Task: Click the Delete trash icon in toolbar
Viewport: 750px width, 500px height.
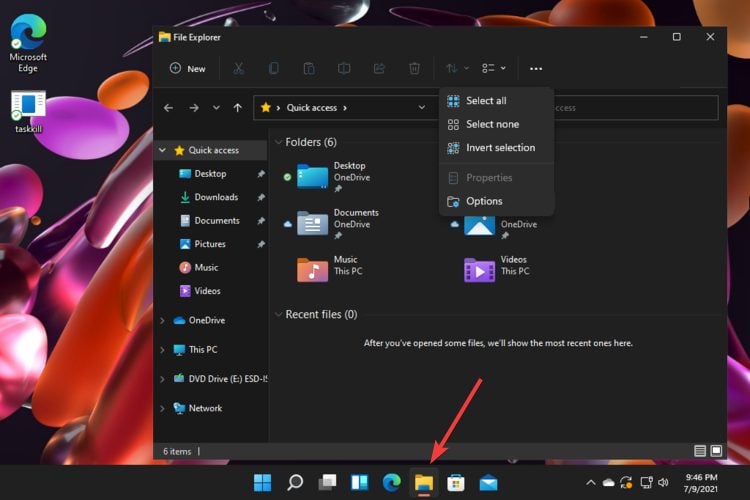Action: (x=414, y=68)
